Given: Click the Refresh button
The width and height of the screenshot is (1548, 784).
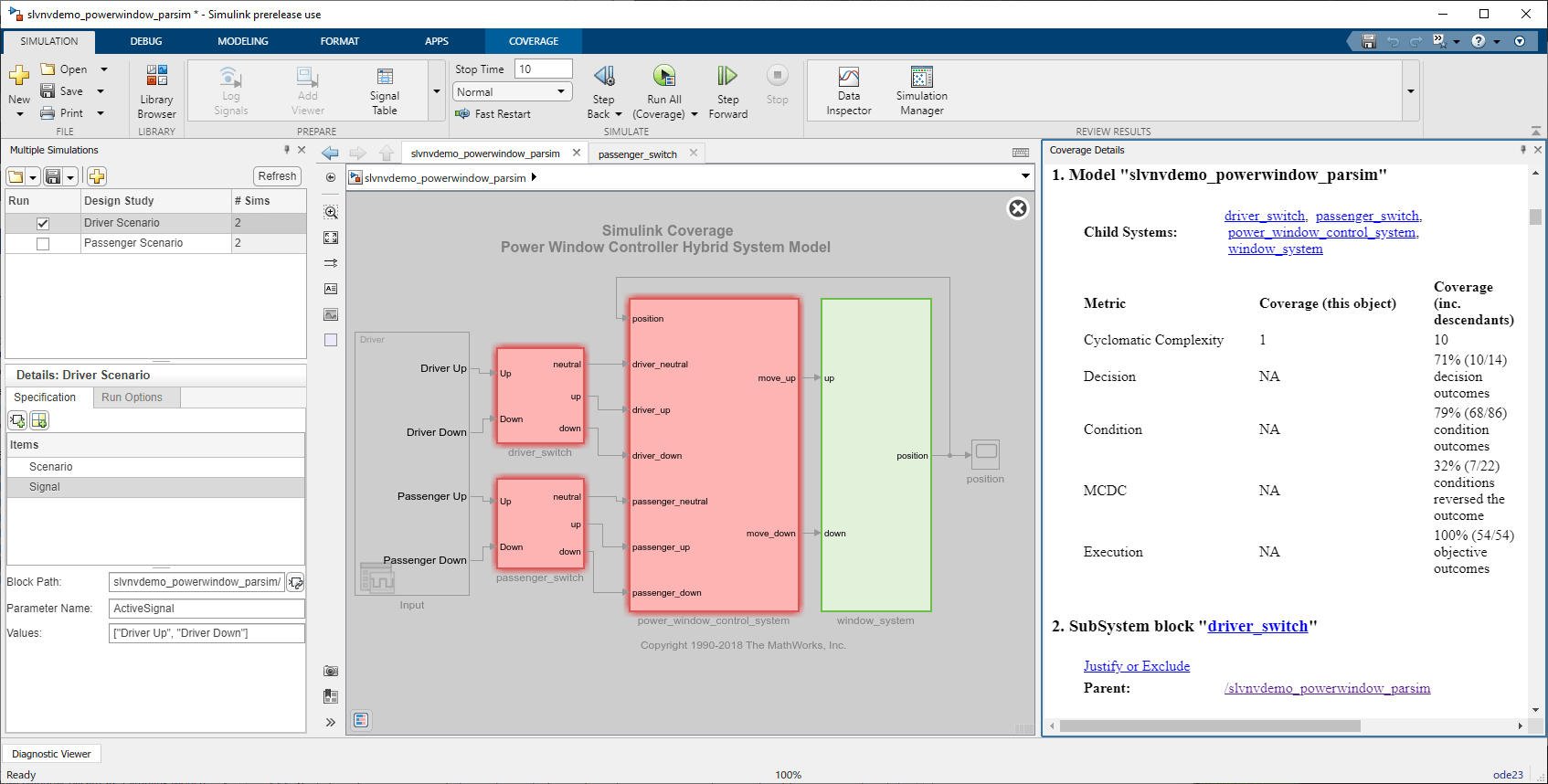Looking at the screenshot, I should (x=277, y=176).
